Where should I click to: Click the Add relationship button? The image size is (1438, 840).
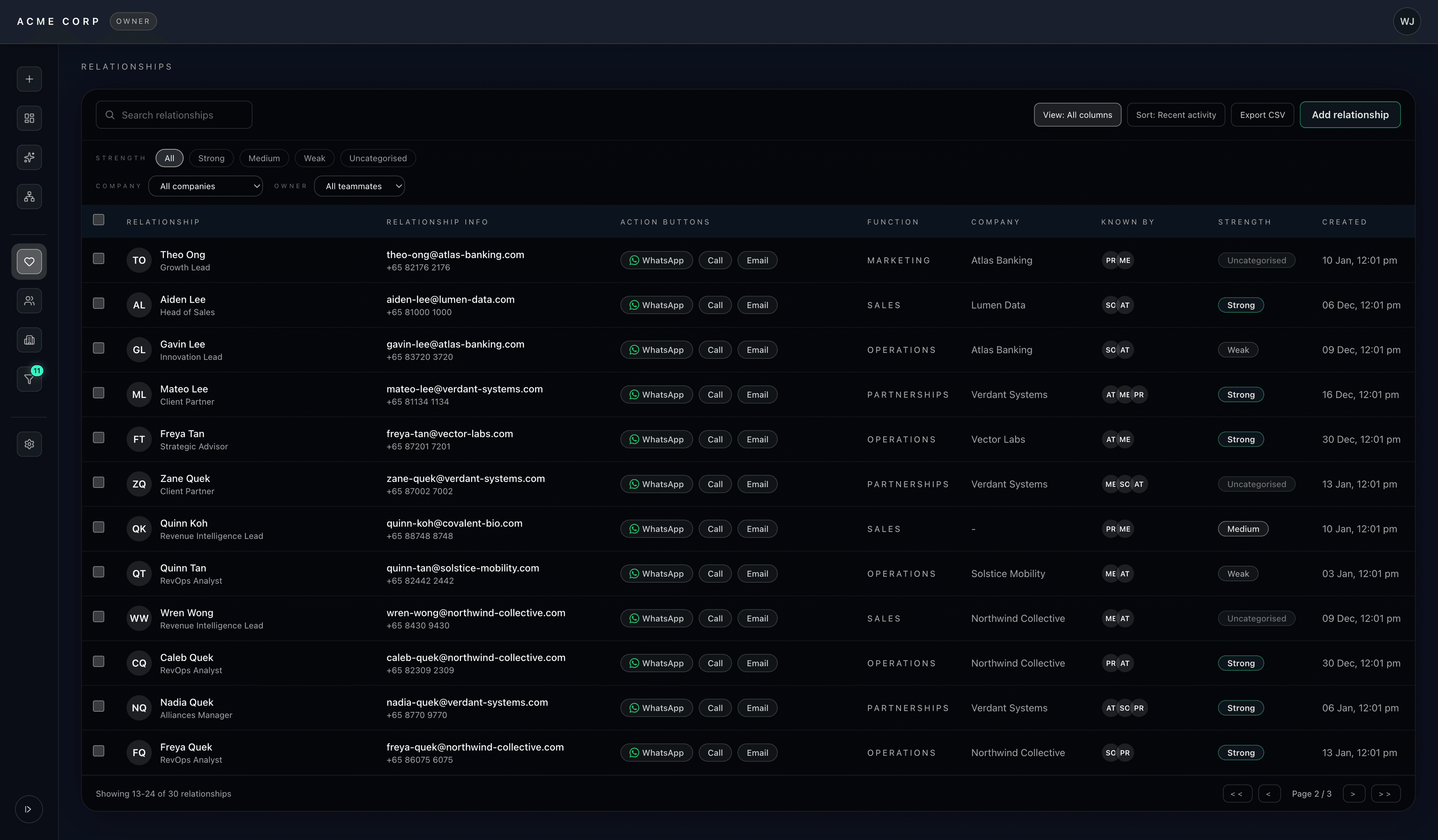[1350, 115]
